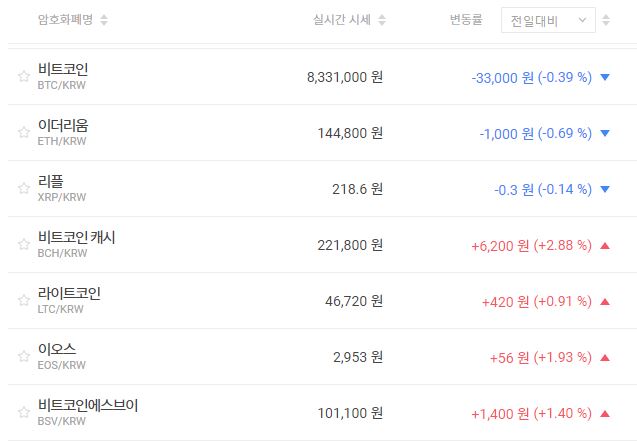Image resolution: width=637 pixels, height=441 pixels.
Task: Mark EOS as favorite with star
Action: coord(24,357)
